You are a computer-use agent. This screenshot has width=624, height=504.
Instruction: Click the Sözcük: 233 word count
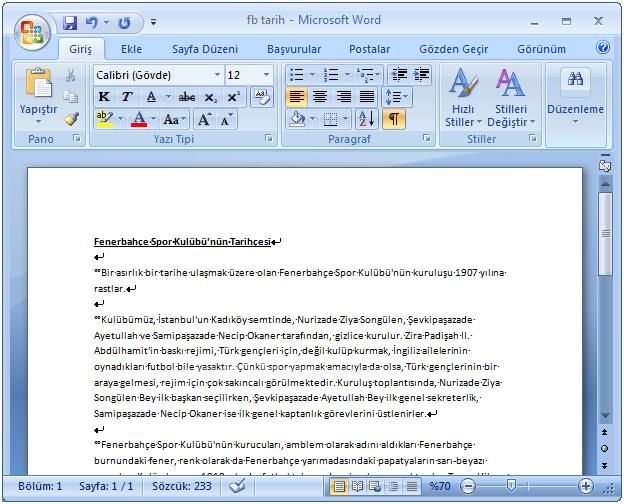click(182, 486)
